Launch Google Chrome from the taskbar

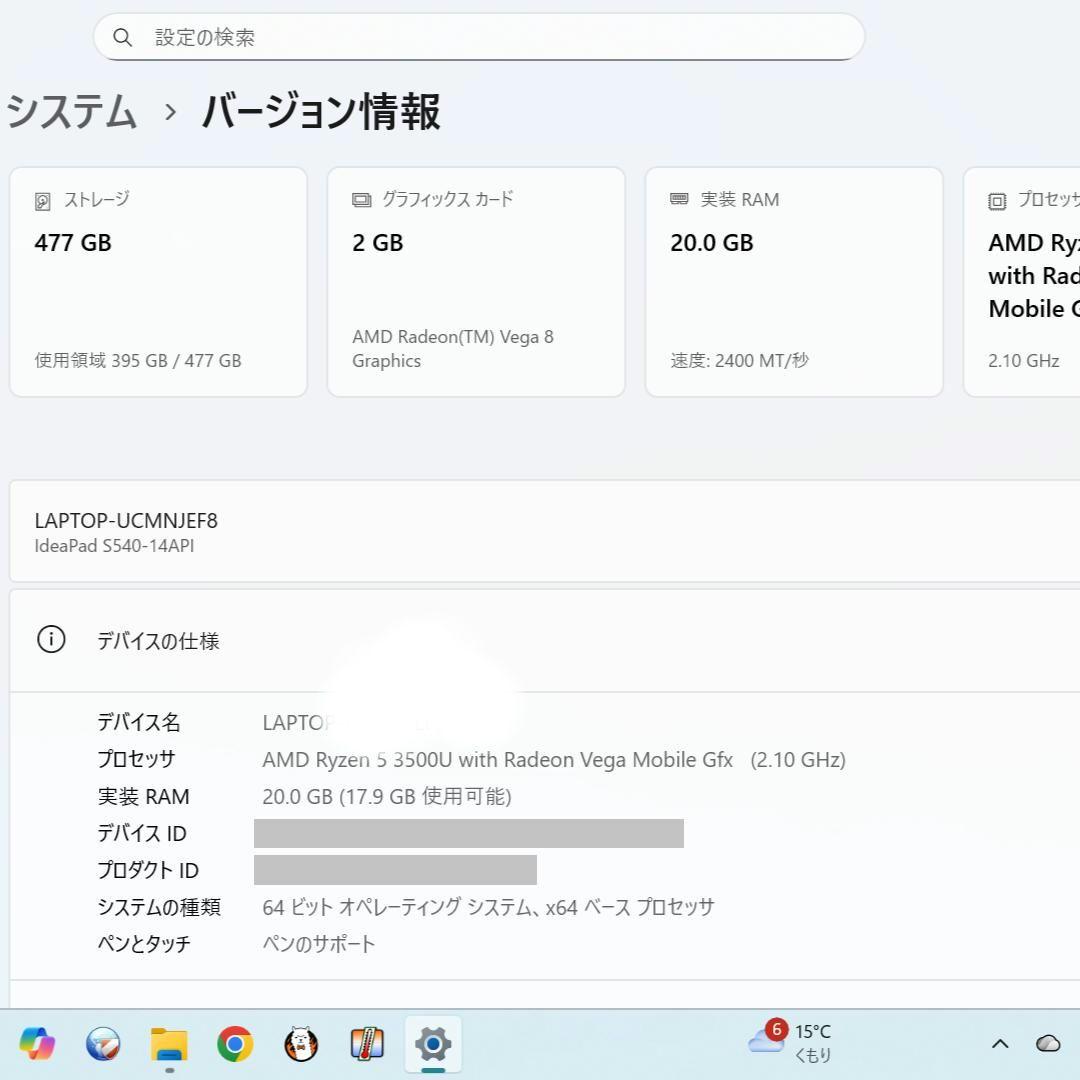[235, 1043]
